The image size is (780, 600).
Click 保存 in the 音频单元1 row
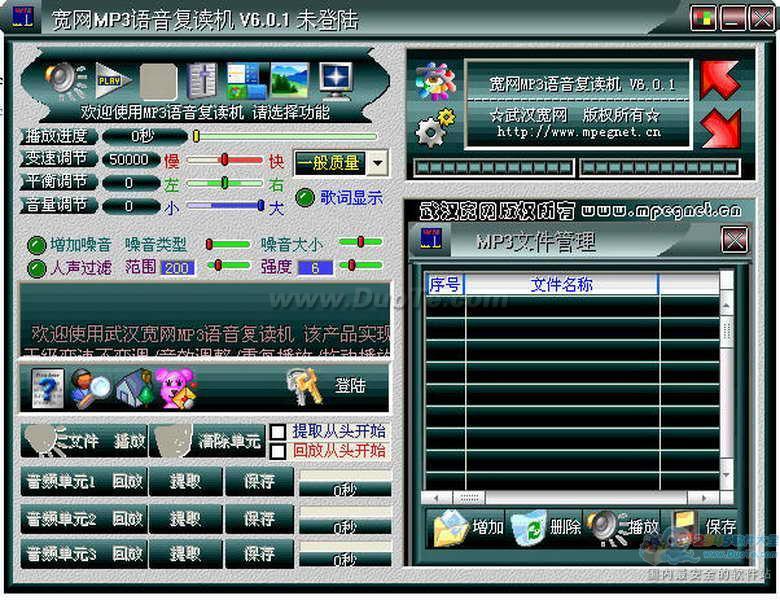(x=259, y=481)
